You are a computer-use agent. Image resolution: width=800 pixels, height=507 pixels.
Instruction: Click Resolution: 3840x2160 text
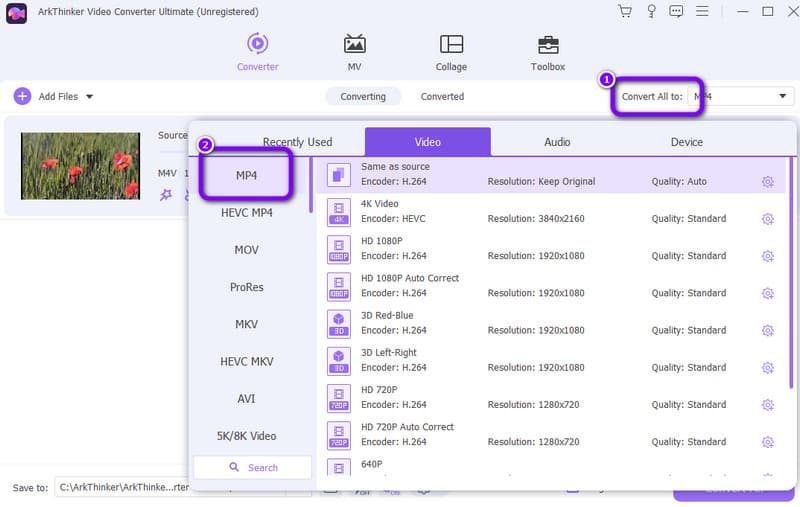click(x=536, y=219)
